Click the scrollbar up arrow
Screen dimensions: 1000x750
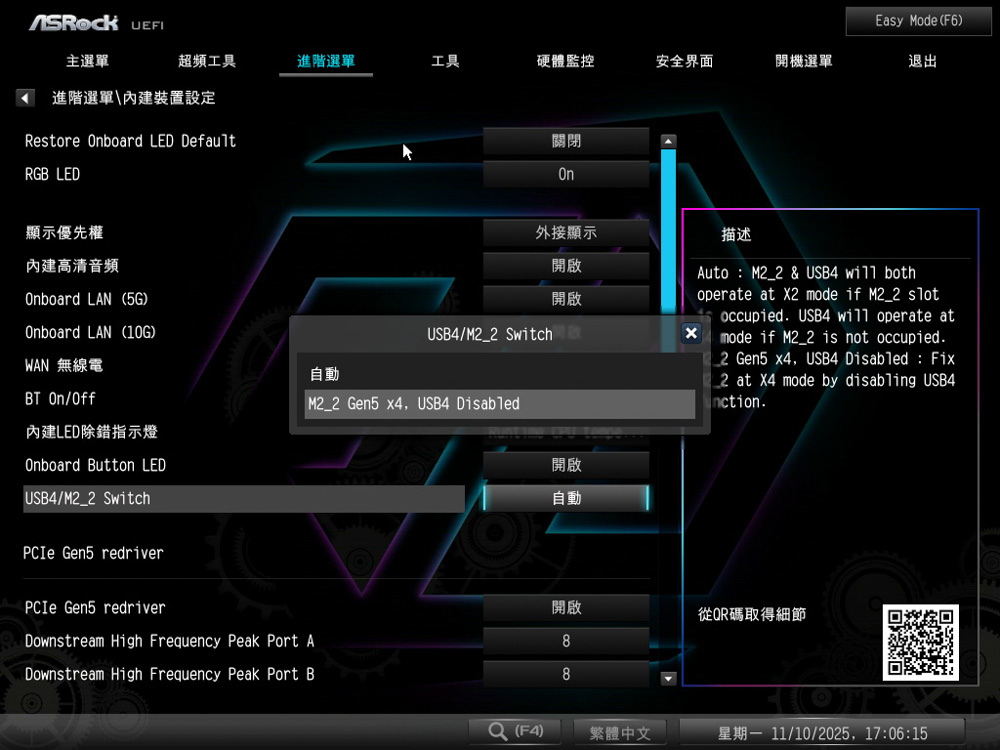click(x=669, y=142)
